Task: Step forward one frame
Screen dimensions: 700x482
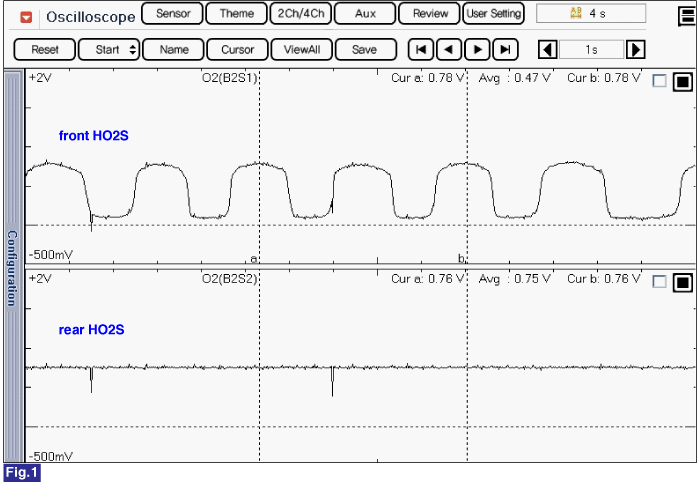Action: [477, 50]
